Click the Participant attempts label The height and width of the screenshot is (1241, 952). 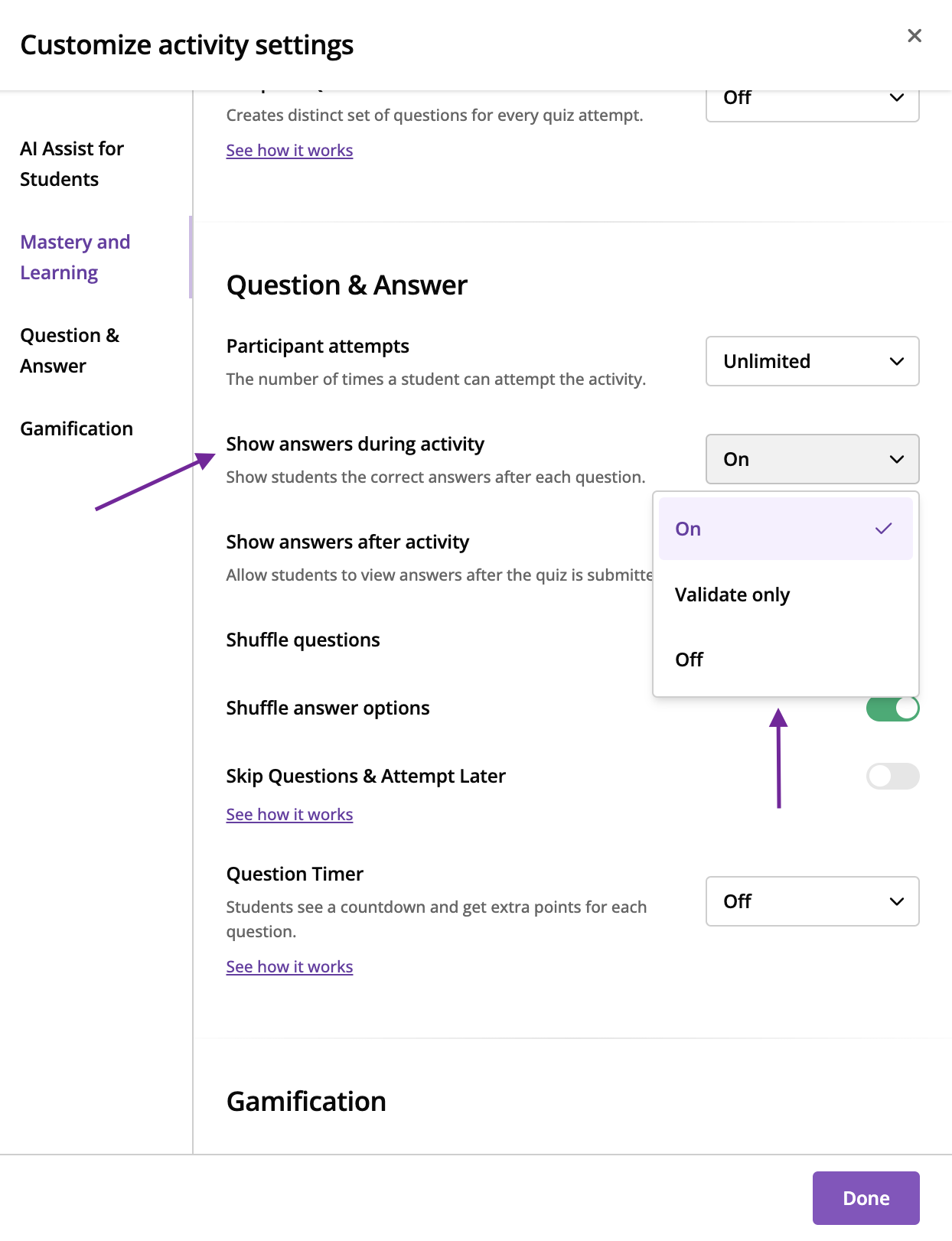318,346
